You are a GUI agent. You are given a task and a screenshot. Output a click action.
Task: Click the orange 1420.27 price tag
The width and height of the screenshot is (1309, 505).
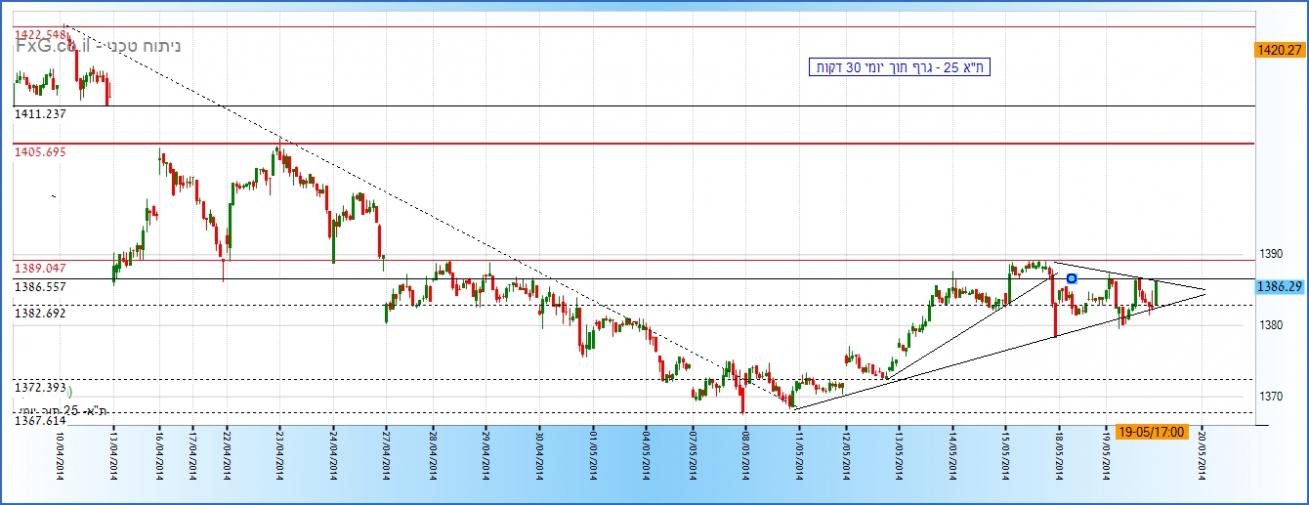(1284, 49)
